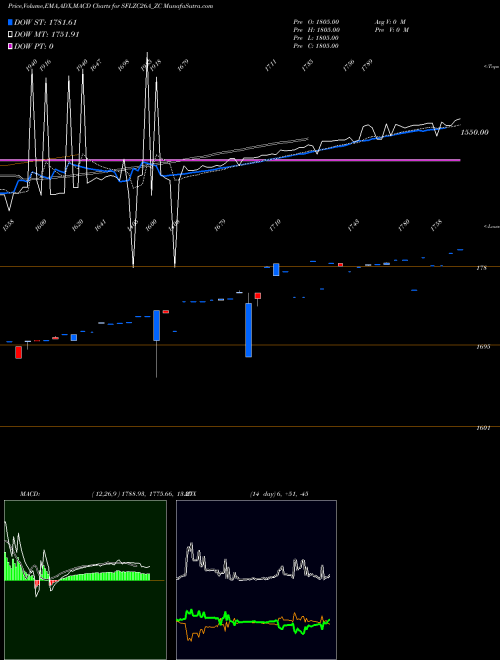Click the orange dip in the ADX panel

tap(190, 633)
